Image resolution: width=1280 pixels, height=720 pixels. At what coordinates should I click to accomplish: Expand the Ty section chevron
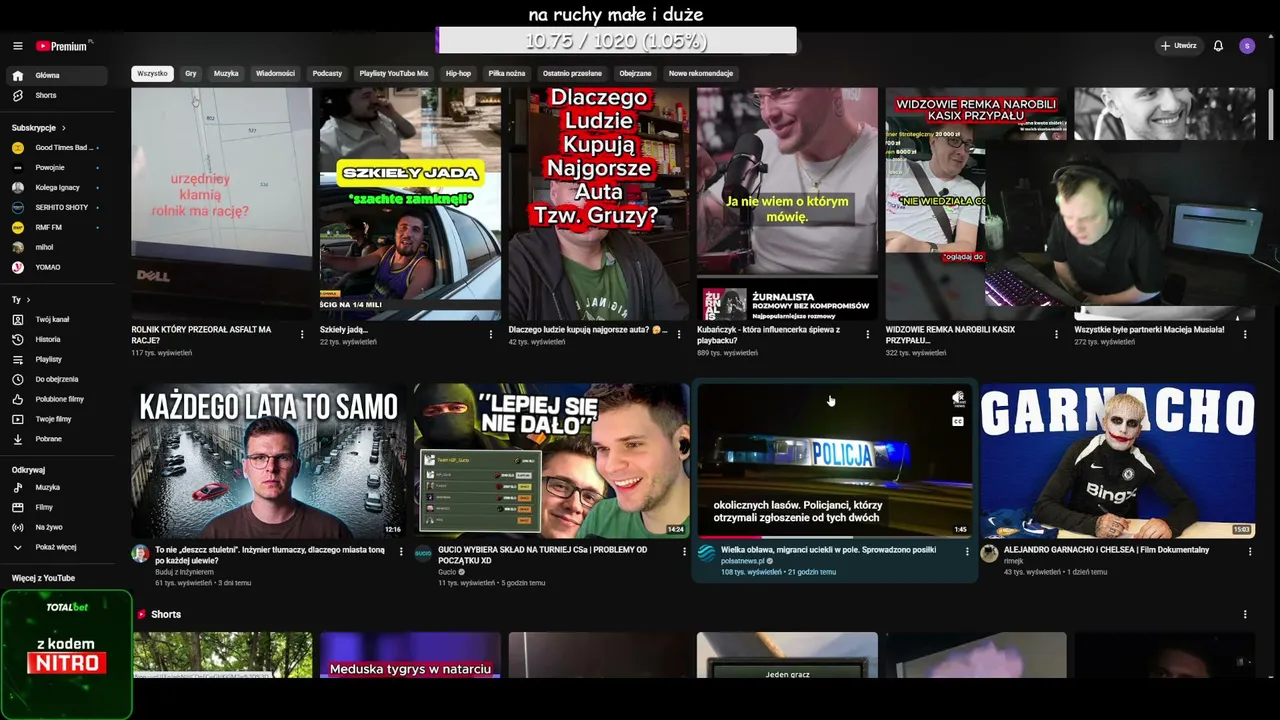click(x=28, y=300)
